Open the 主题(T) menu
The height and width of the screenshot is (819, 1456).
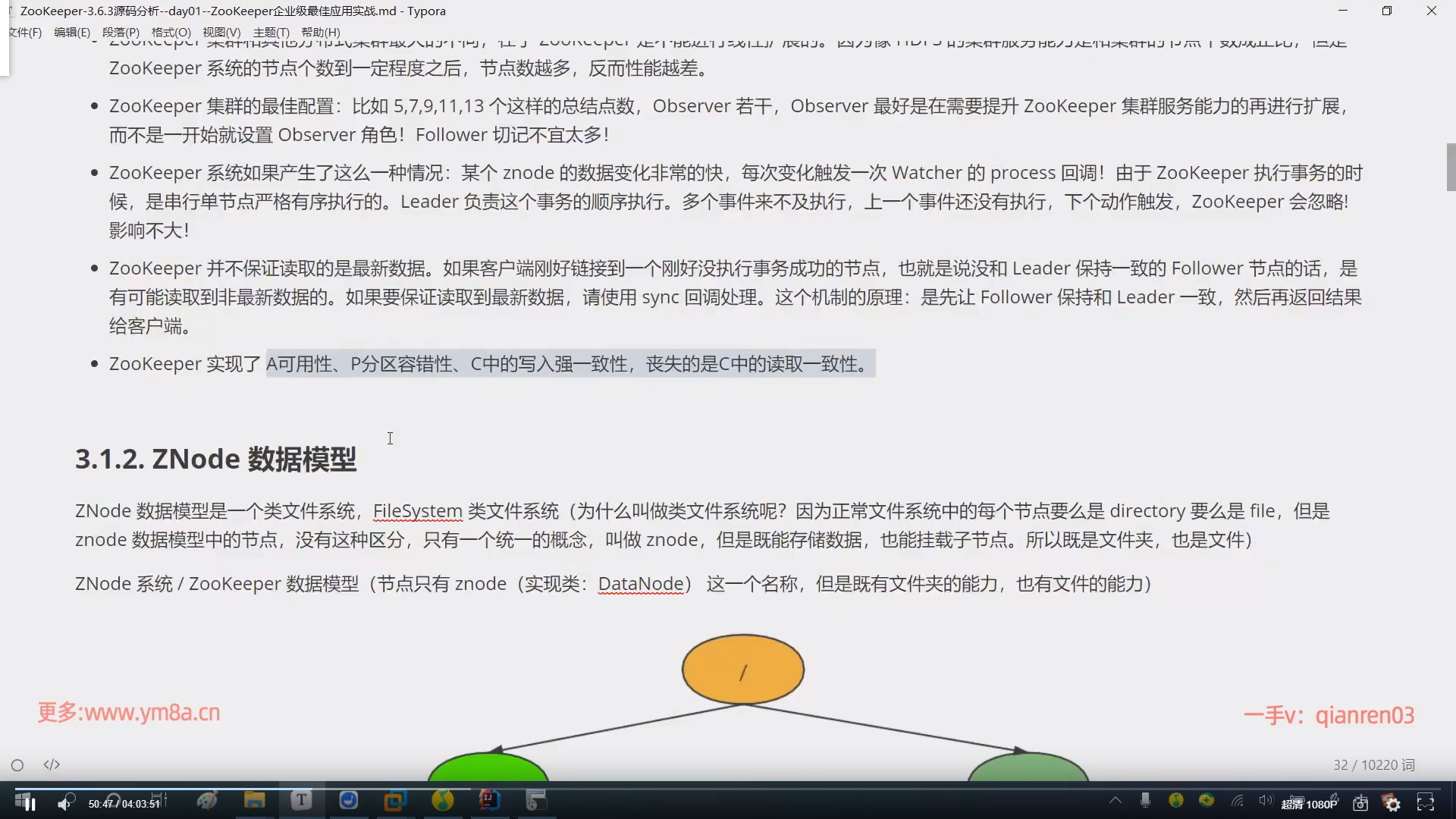[x=271, y=32]
